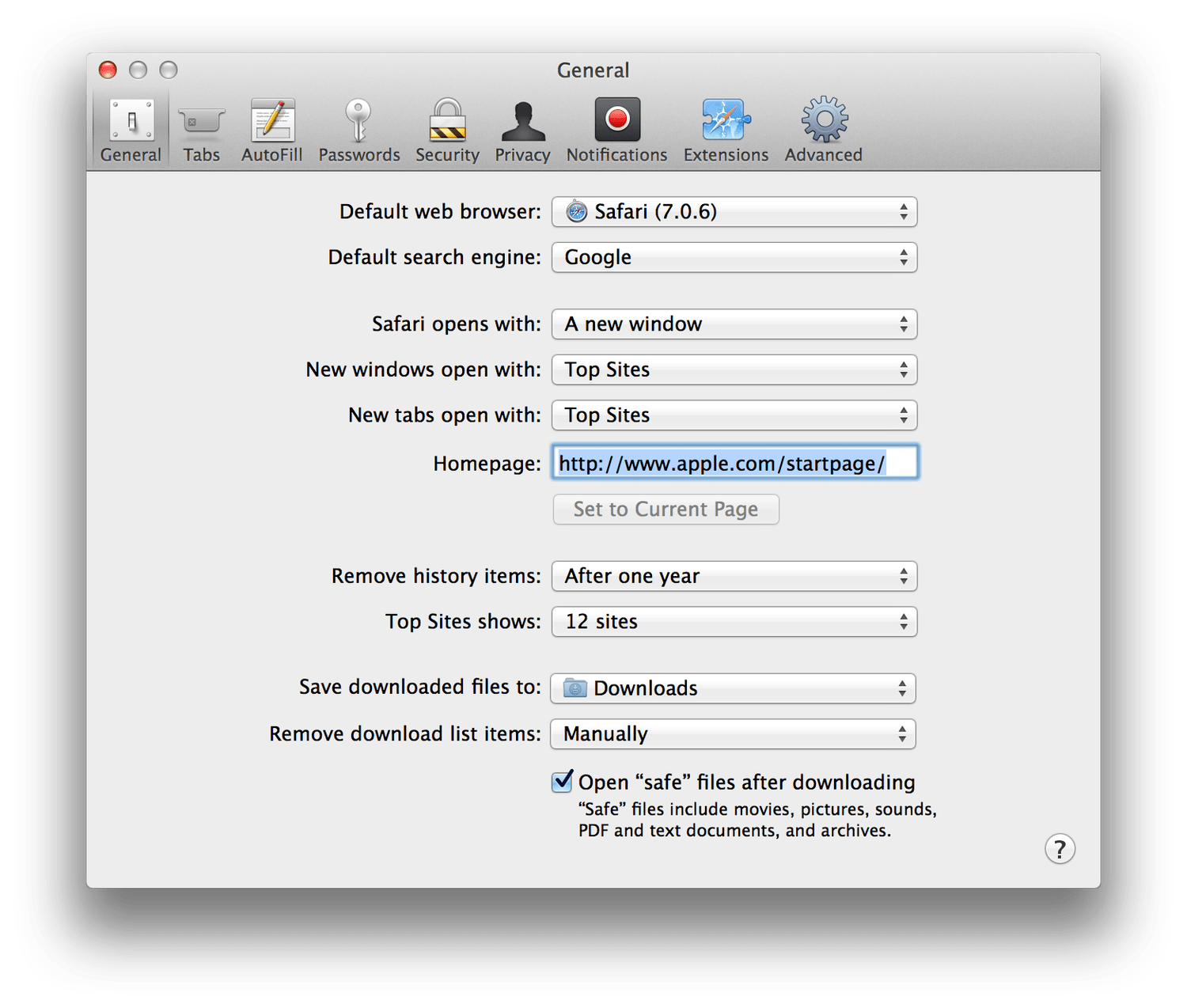This screenshot has width=1187, height=1008.
Task: Open the Notifications pane
Action: [617, 131]
